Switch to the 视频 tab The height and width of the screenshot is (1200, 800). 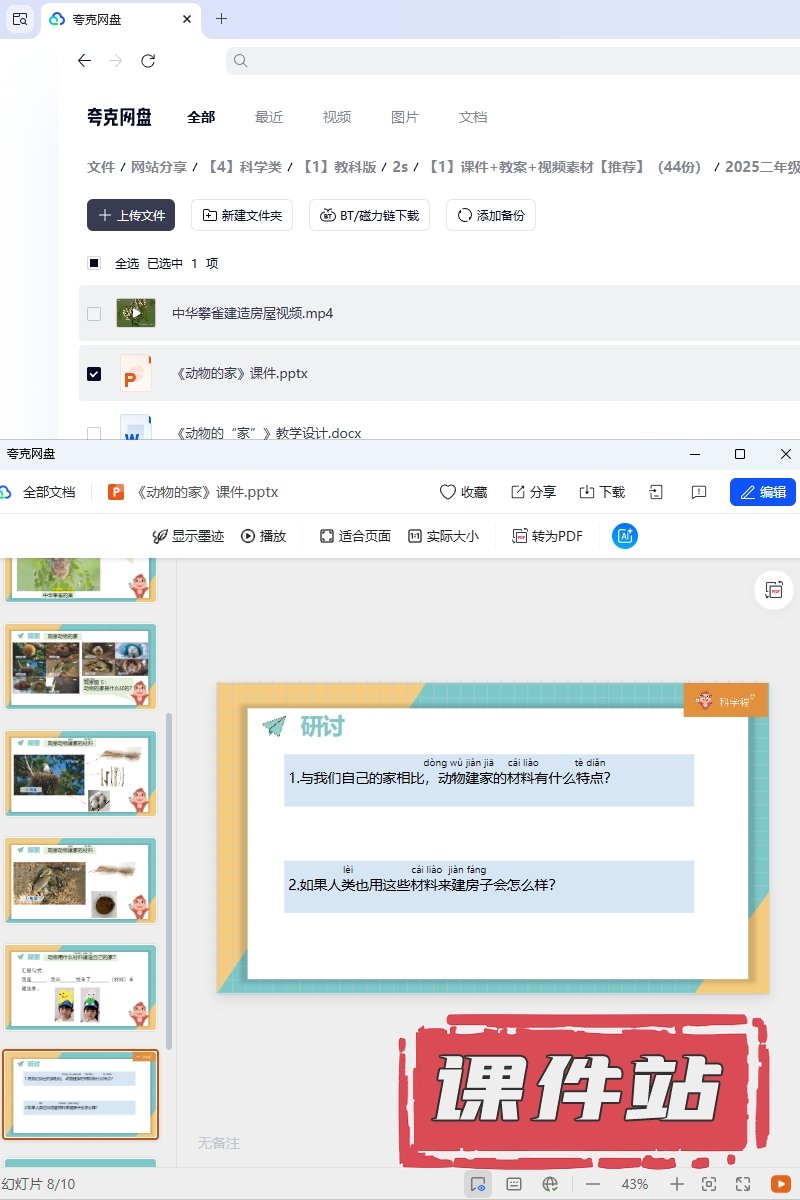point(337,117)
